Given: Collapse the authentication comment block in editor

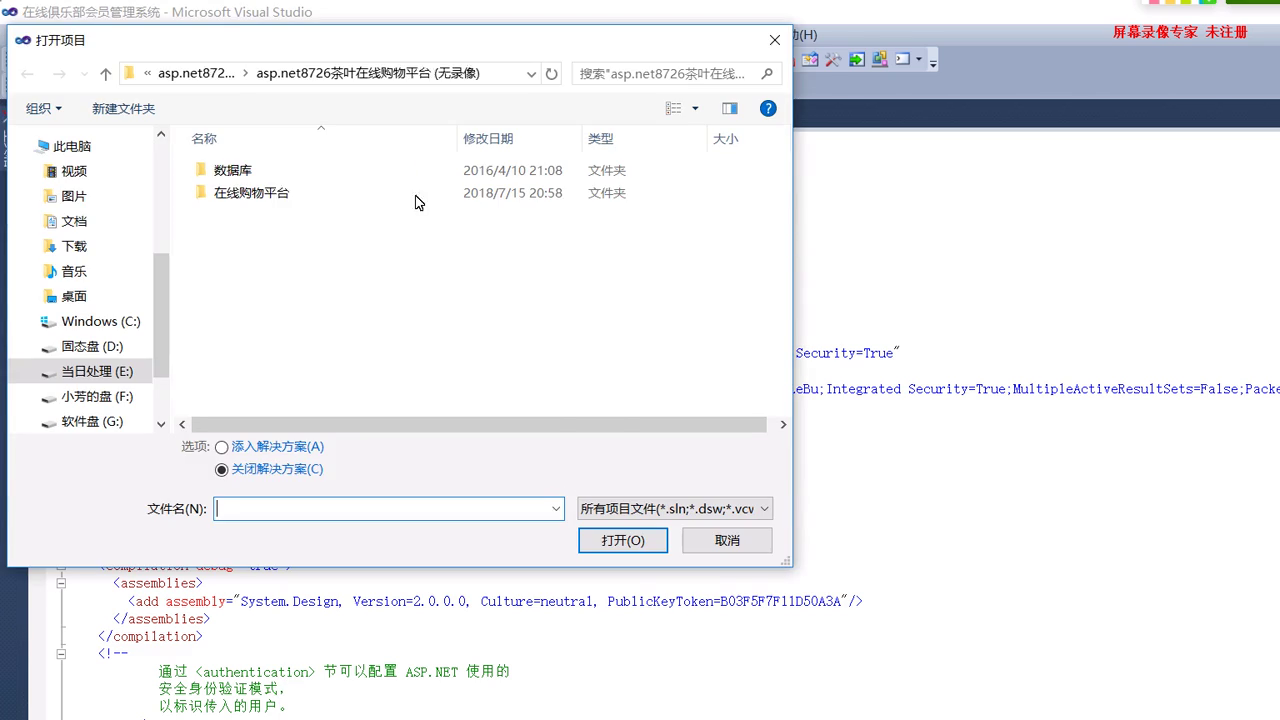Looking at the screenshot, I should 61,654.
